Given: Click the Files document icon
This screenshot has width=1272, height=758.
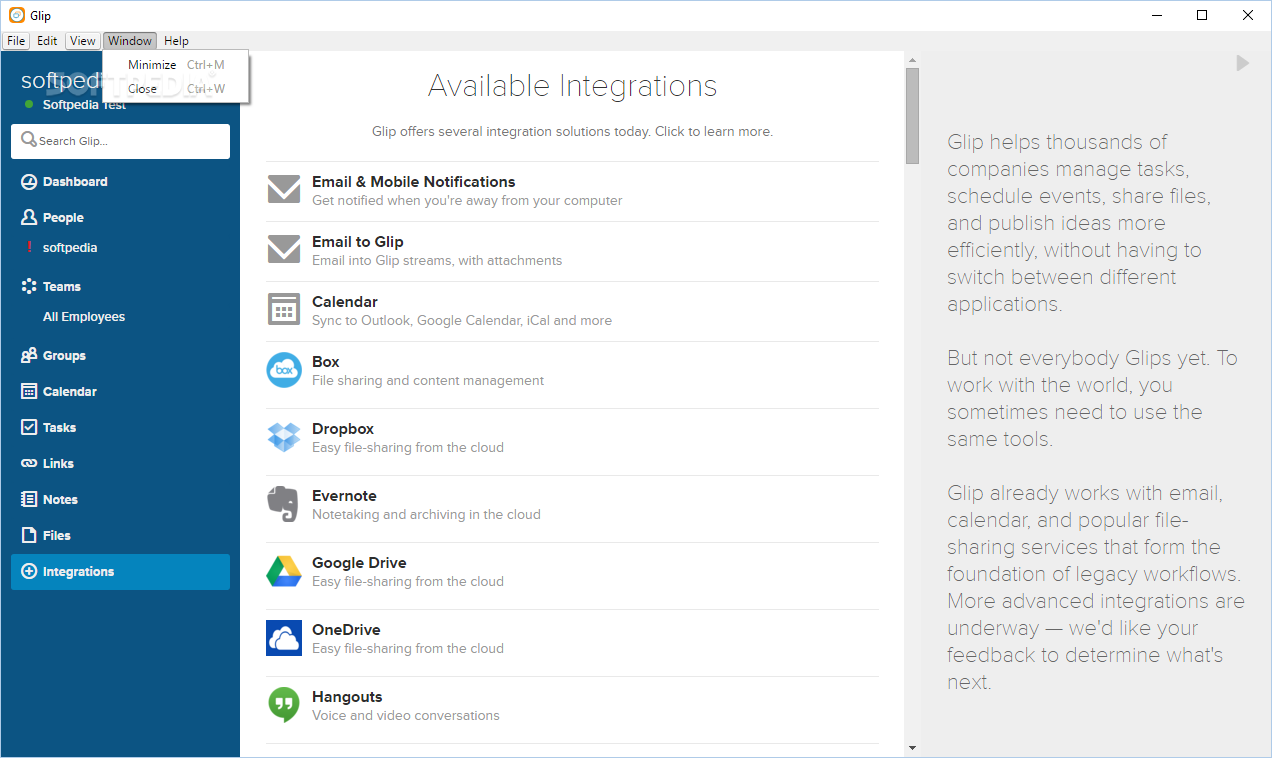Looking at the screenshot, I should tap(29, 535).
